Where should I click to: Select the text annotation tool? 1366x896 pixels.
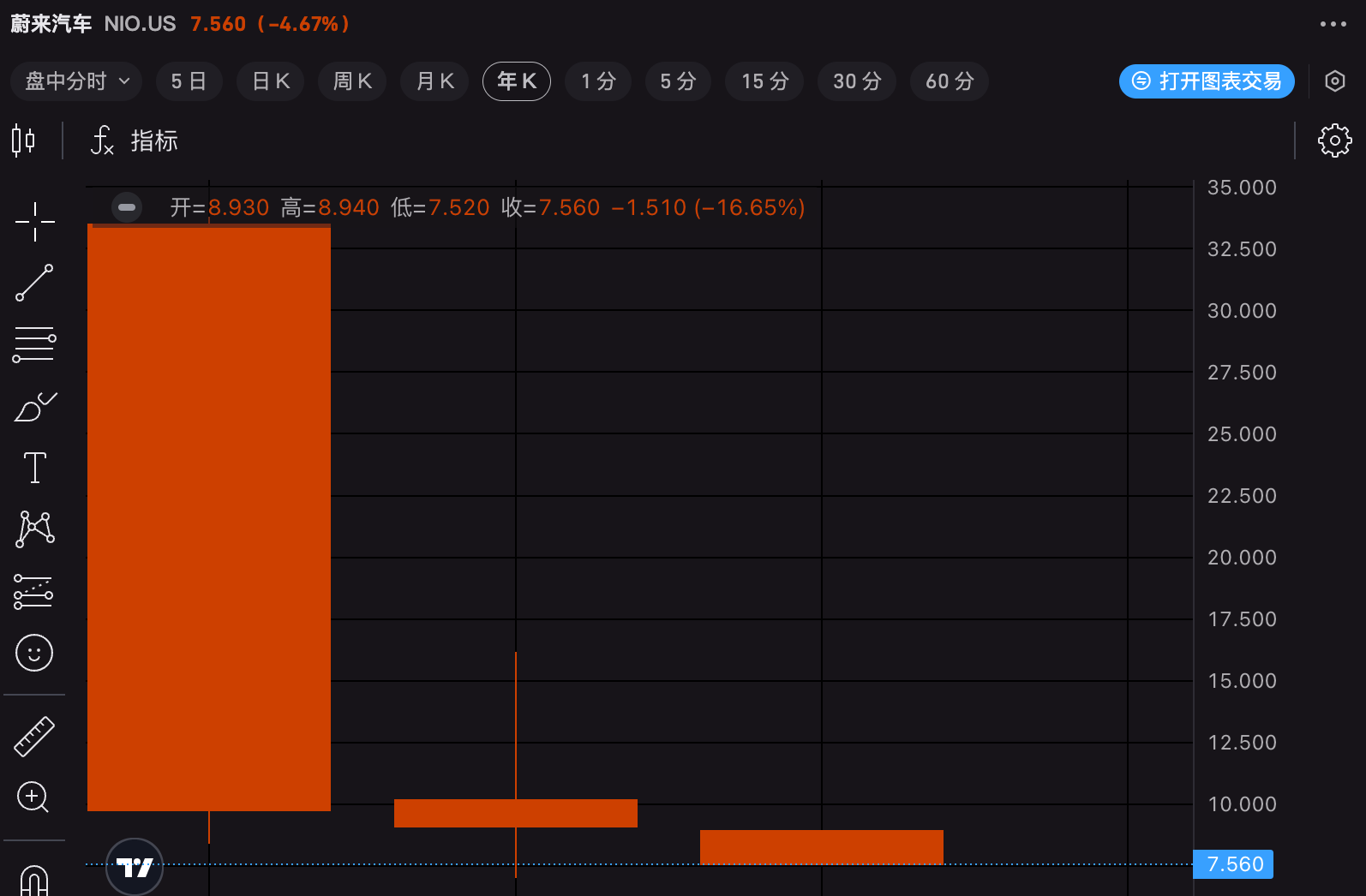point(35,468)
